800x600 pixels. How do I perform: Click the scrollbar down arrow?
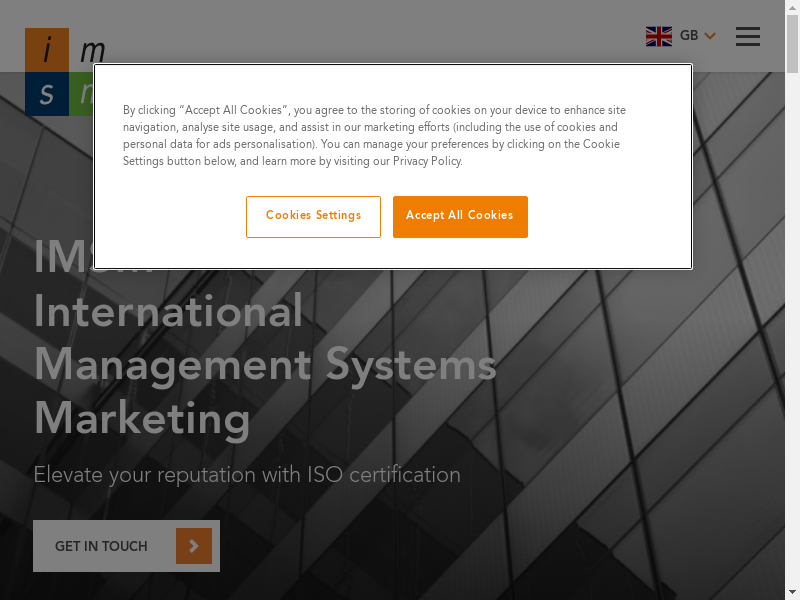[792, 592]
